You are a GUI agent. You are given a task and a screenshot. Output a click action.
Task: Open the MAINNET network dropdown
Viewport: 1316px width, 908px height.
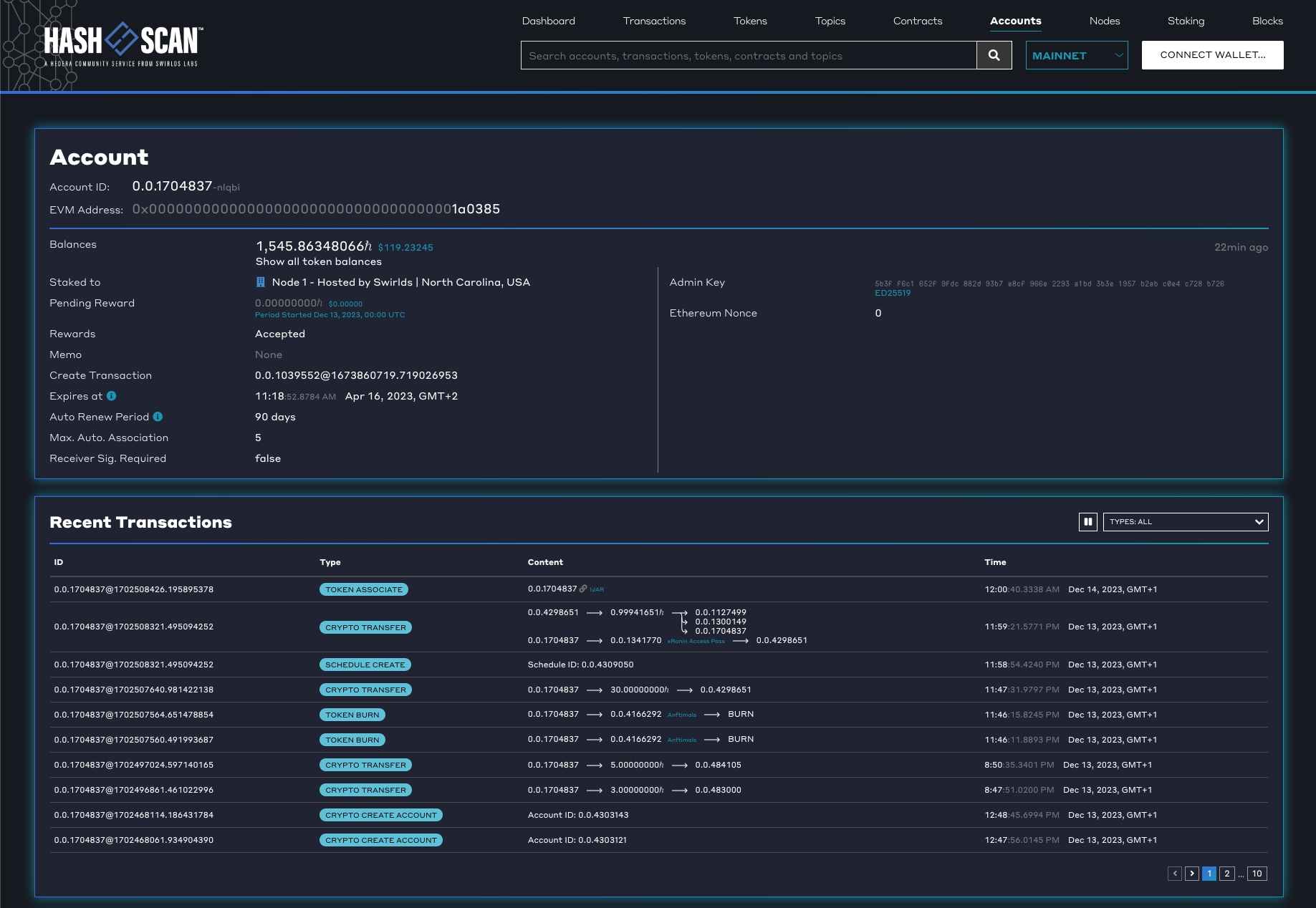click(x=1076, y=55)
